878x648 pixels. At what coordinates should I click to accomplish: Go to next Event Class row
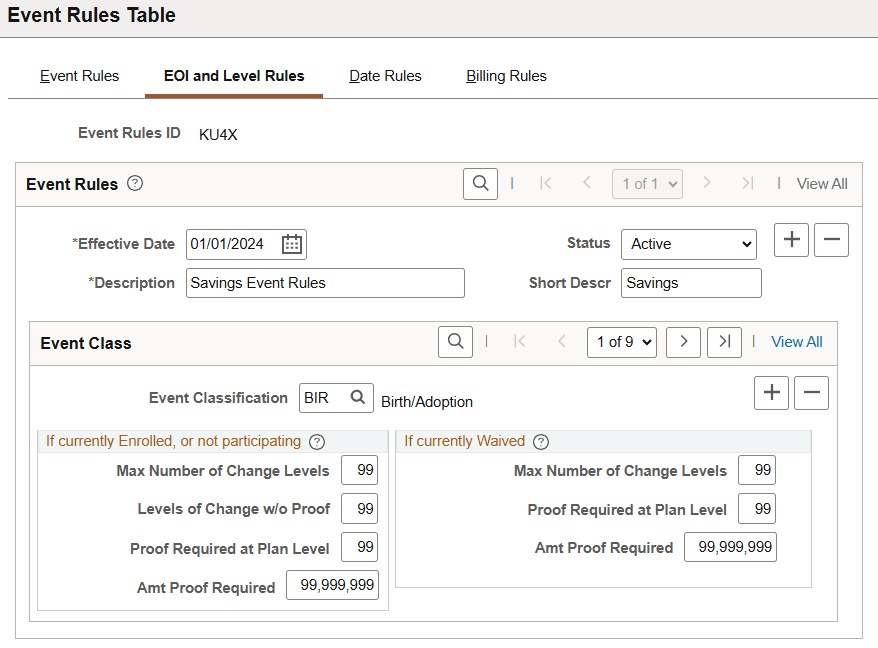(x=684, y=341)
